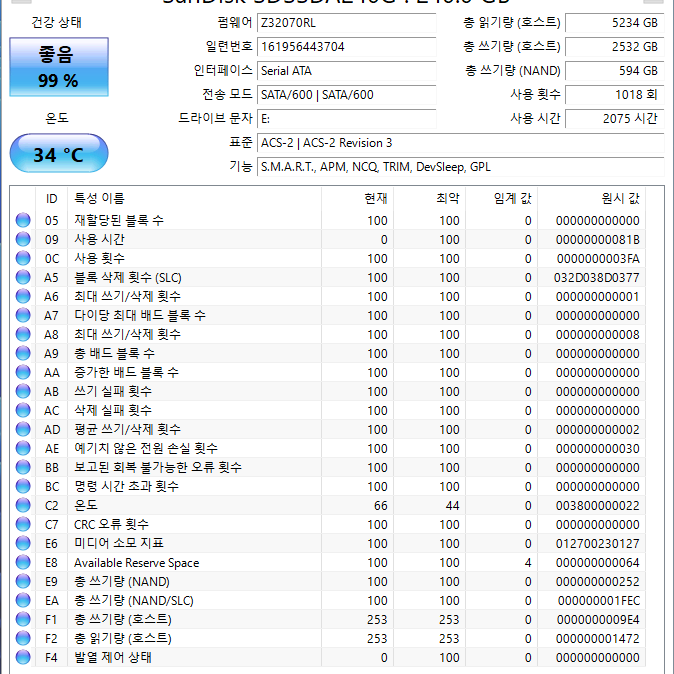Click the features field with S.M.A.R.T., APM

tap(461, 167)
